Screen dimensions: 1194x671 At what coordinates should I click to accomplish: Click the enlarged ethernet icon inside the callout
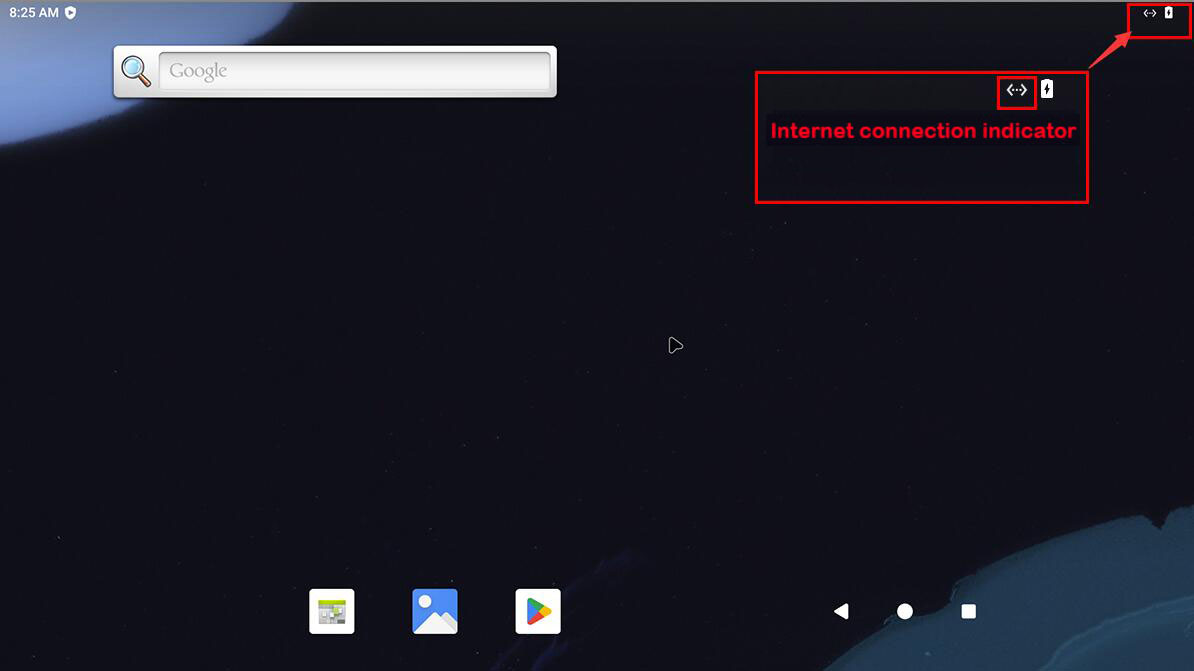click(1017, 90)
